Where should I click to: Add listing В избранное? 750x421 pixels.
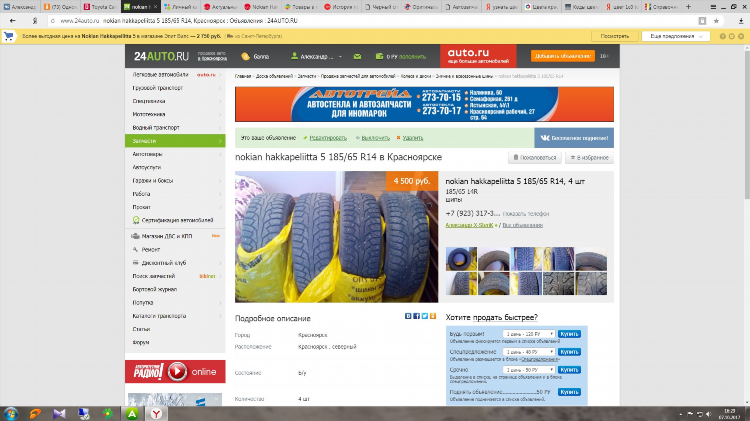(589, 157)
